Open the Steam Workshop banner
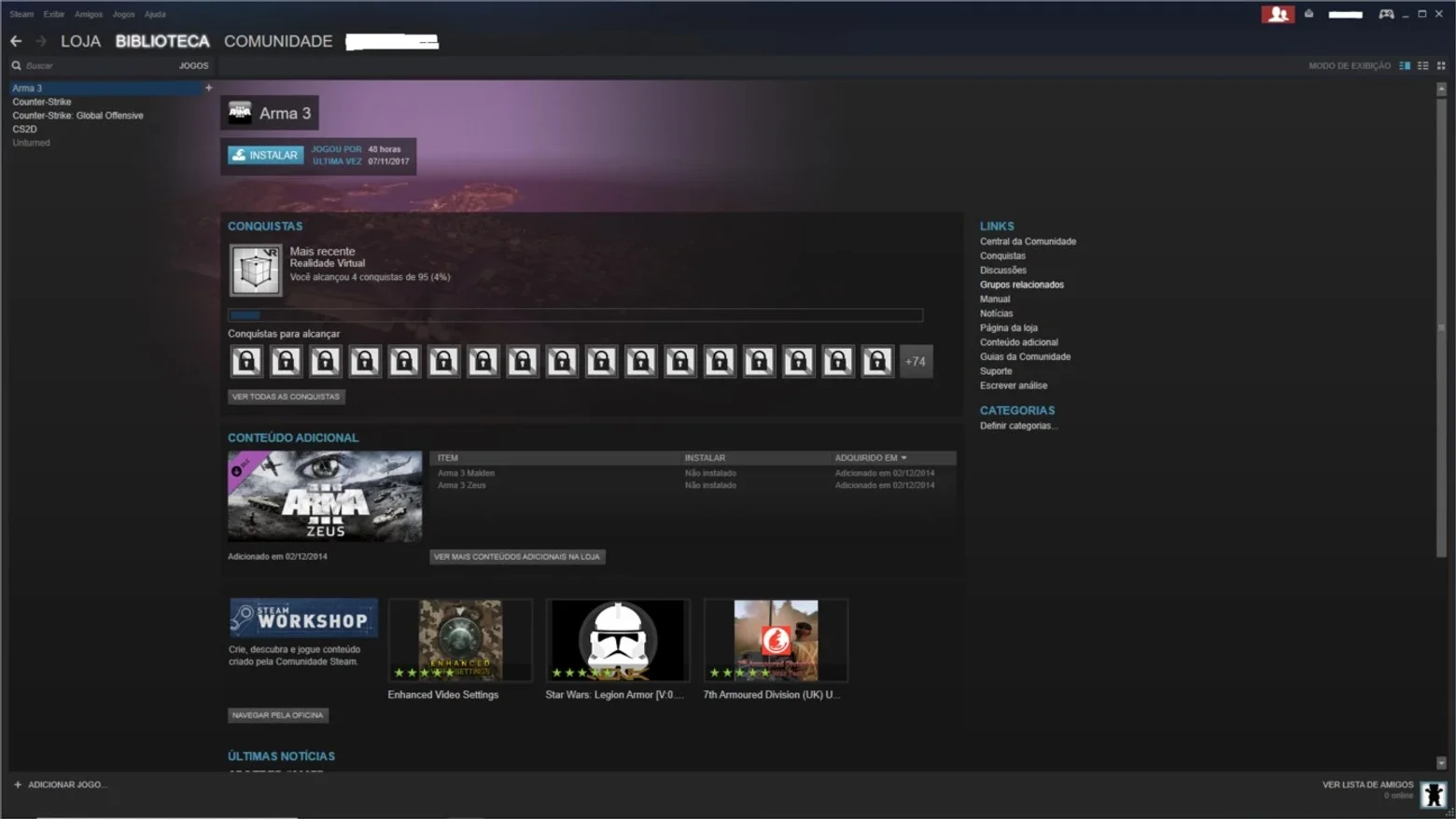The width and height of the screenshot is (1456, 819). [303, 618]
